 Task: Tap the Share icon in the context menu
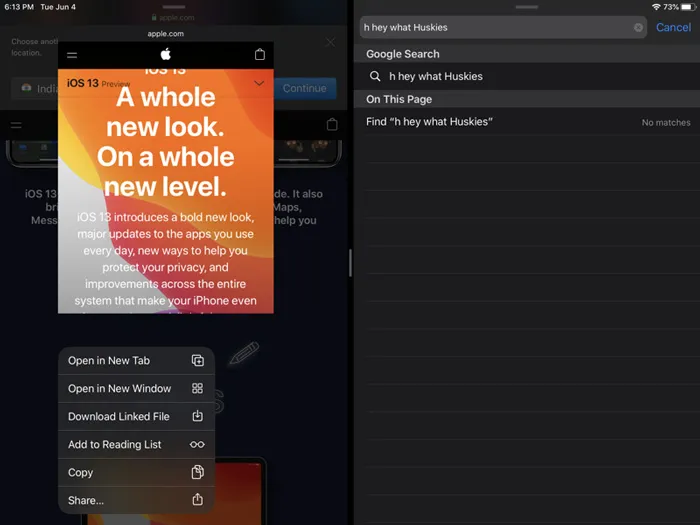click(197, 500)
